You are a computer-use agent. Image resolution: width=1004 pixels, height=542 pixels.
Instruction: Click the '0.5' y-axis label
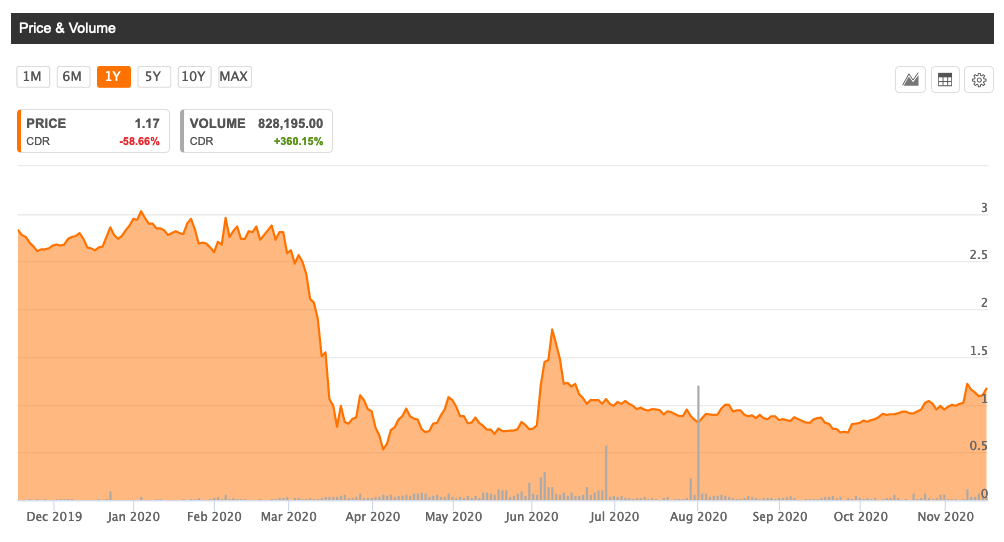pos(978,446)
